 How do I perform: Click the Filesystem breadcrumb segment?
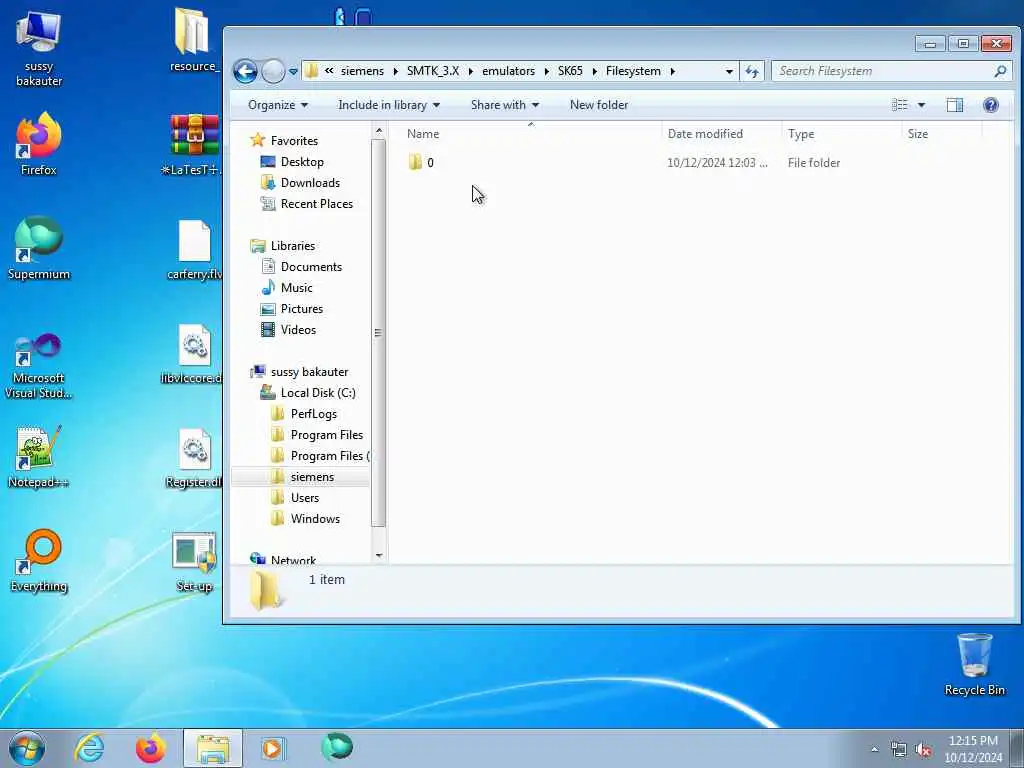pos(633,71)
